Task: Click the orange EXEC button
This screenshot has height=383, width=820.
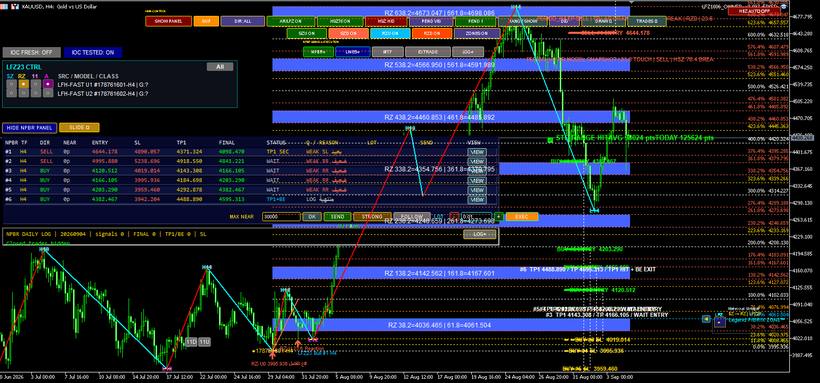Action: click(x=522, y=217)
